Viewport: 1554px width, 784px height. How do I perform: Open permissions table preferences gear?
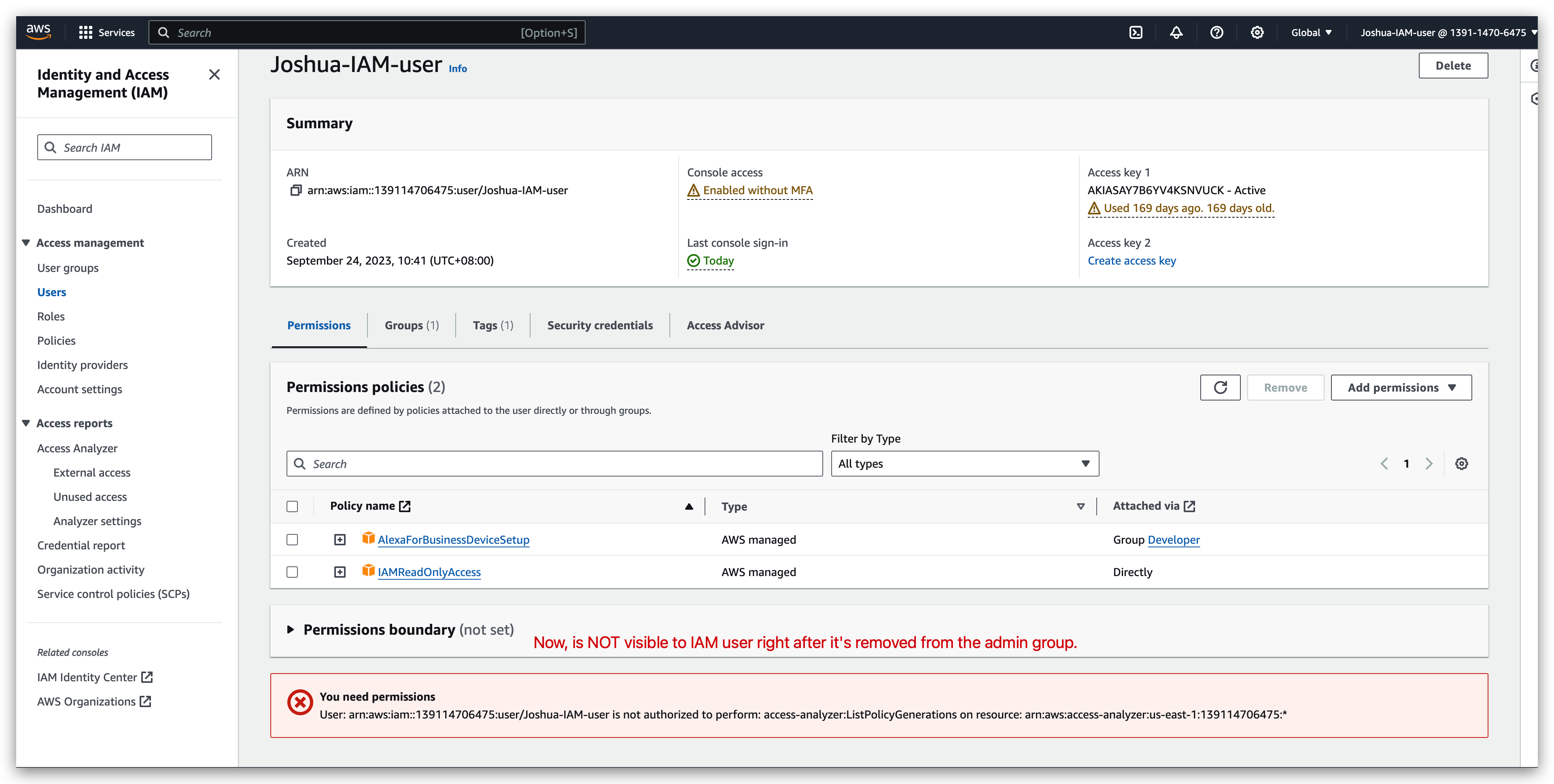(1461, 463)
